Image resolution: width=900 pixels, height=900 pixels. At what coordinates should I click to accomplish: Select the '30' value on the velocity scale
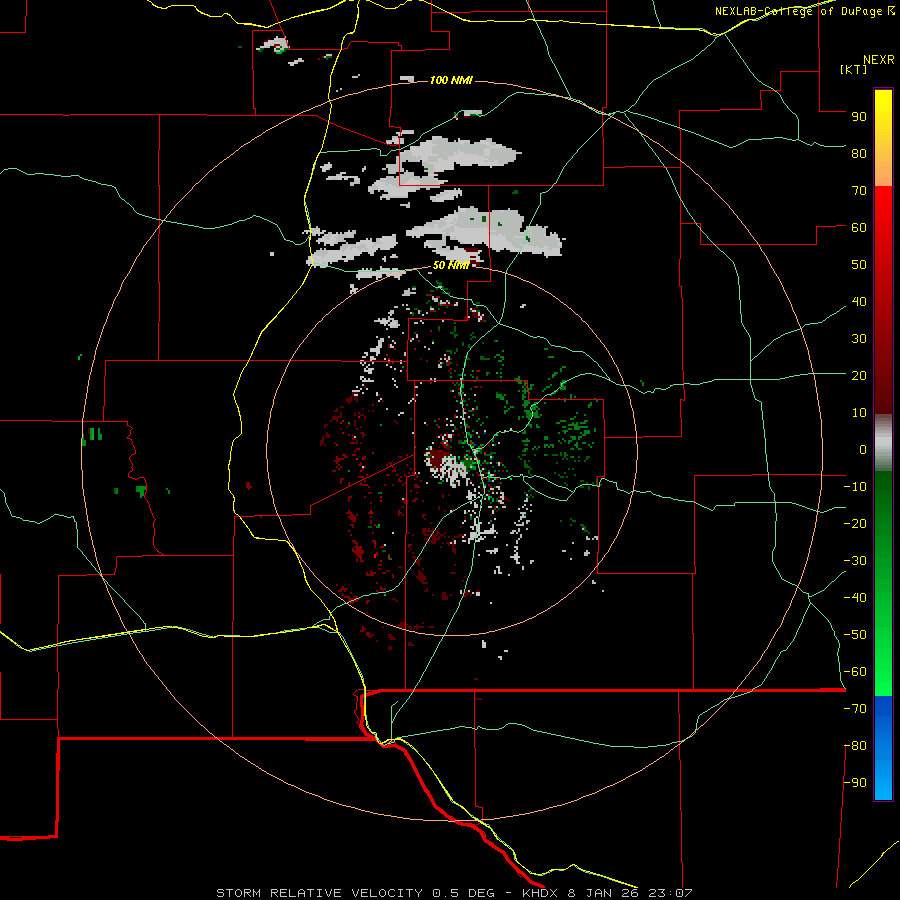(859, 339)
